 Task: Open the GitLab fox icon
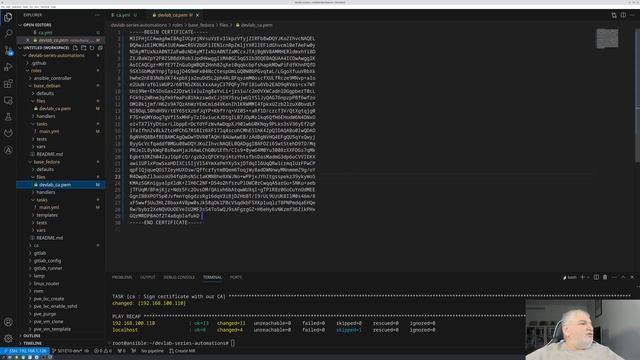8,133
